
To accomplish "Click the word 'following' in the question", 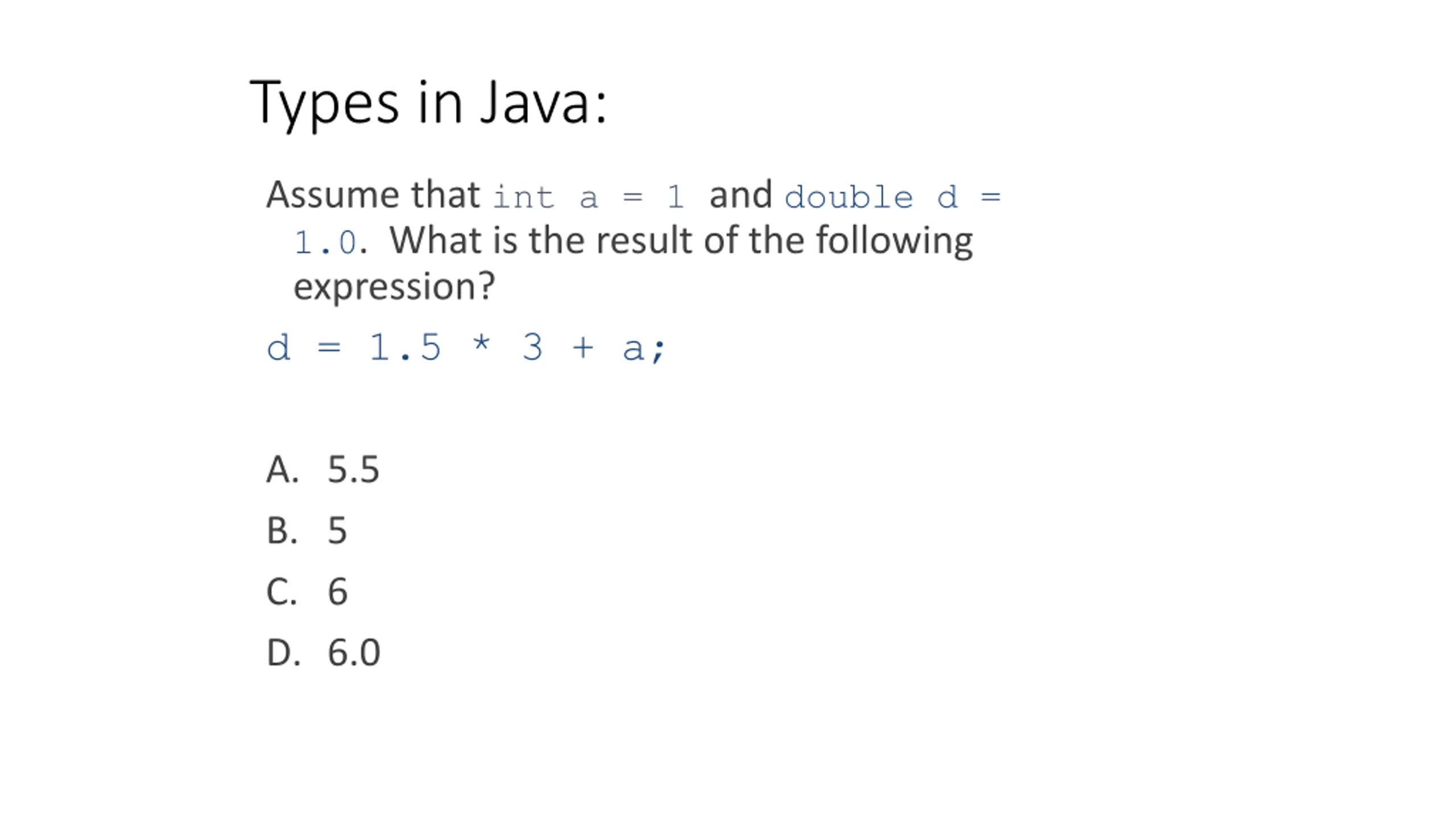I will click(x=894, y=241).
